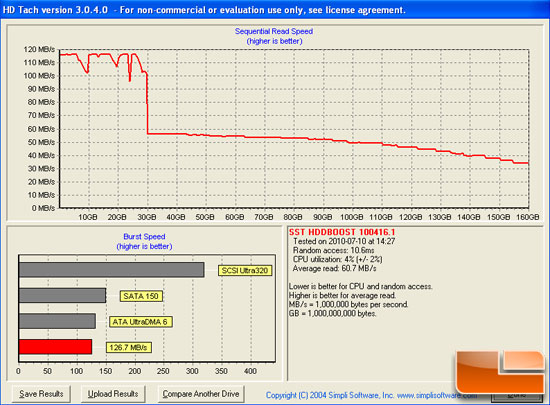
Task: Click the Burst Speed heading
Action: pos(144,237)
